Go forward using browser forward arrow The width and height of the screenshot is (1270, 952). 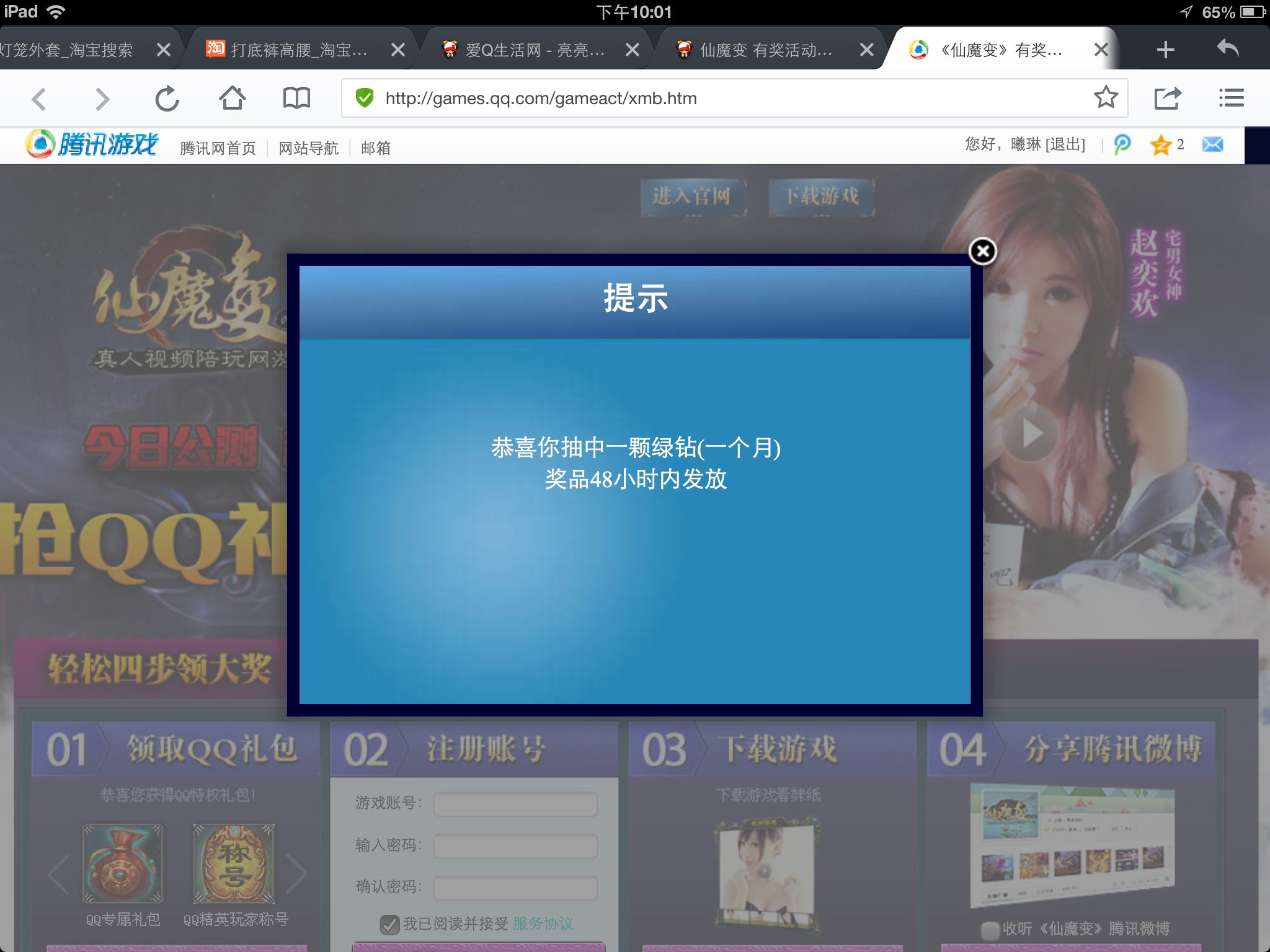102,99
